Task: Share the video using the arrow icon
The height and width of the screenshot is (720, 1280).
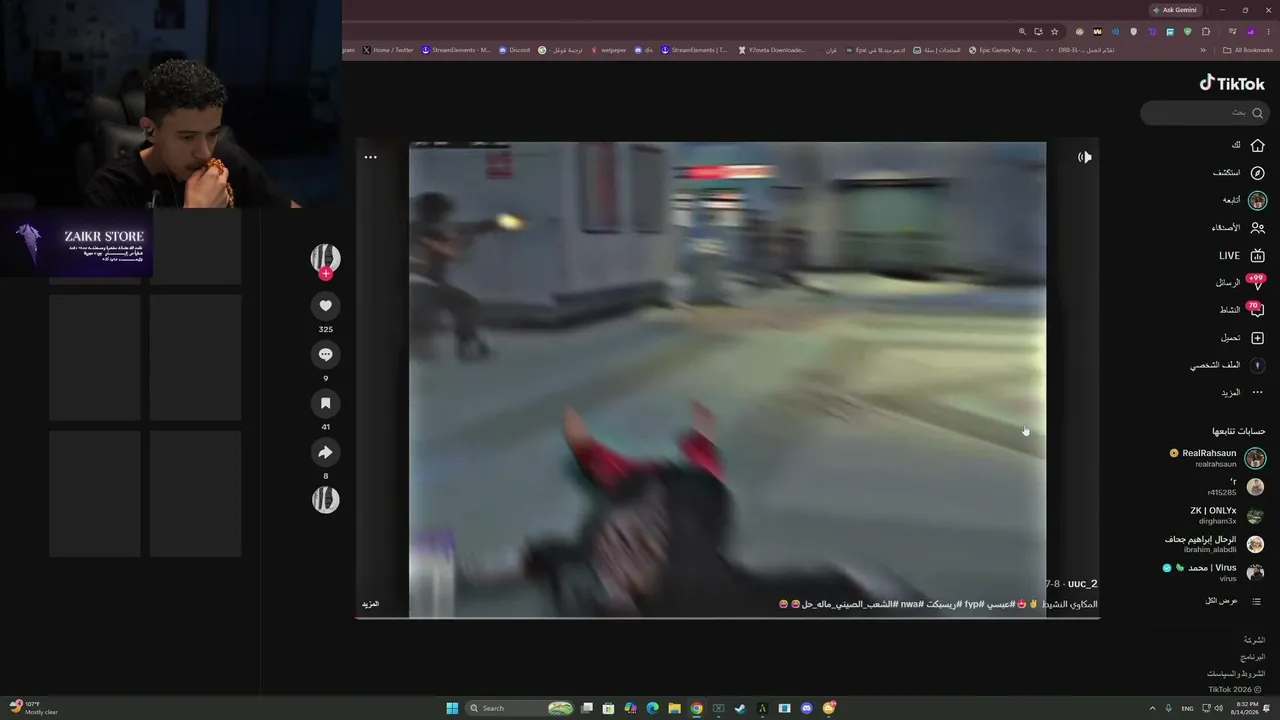Action: click(325, 452)
